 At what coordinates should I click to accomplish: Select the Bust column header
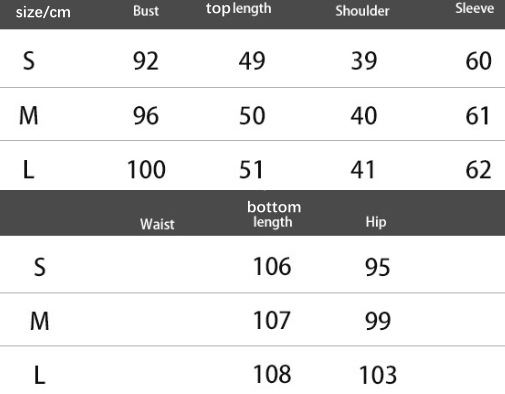tap(146, 11)
